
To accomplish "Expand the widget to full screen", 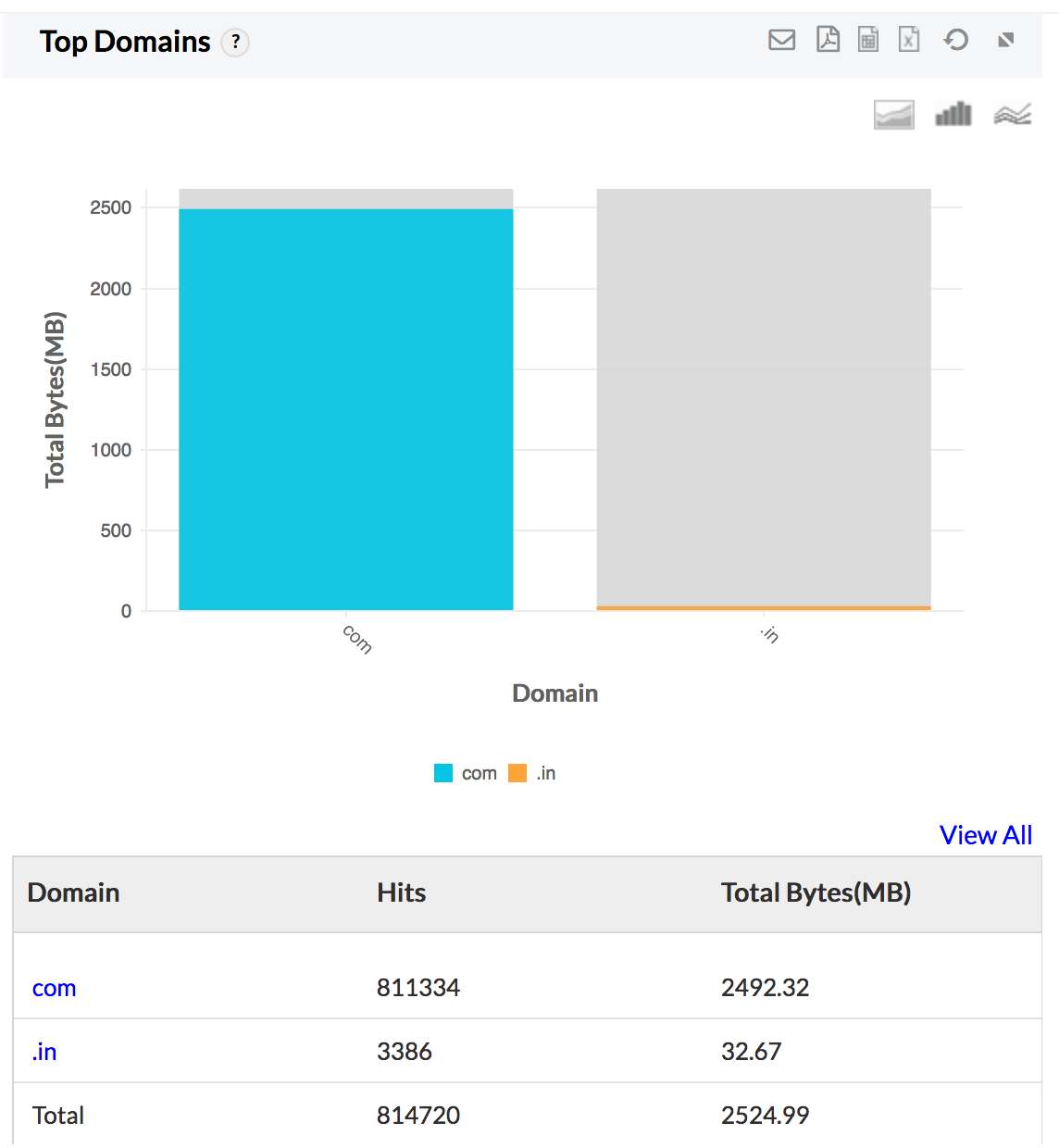I will (1005, 40).
